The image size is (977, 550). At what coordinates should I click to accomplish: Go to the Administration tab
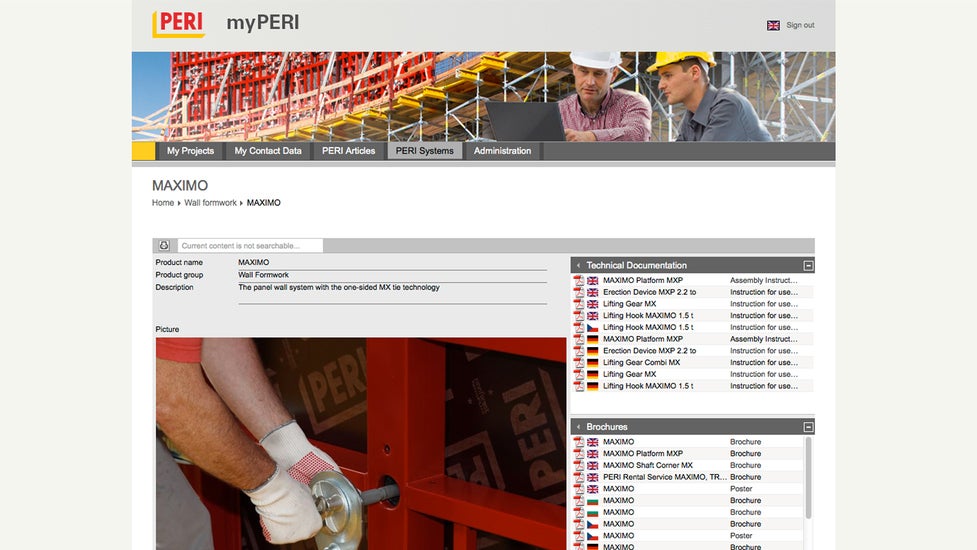(x=502, y=151)
